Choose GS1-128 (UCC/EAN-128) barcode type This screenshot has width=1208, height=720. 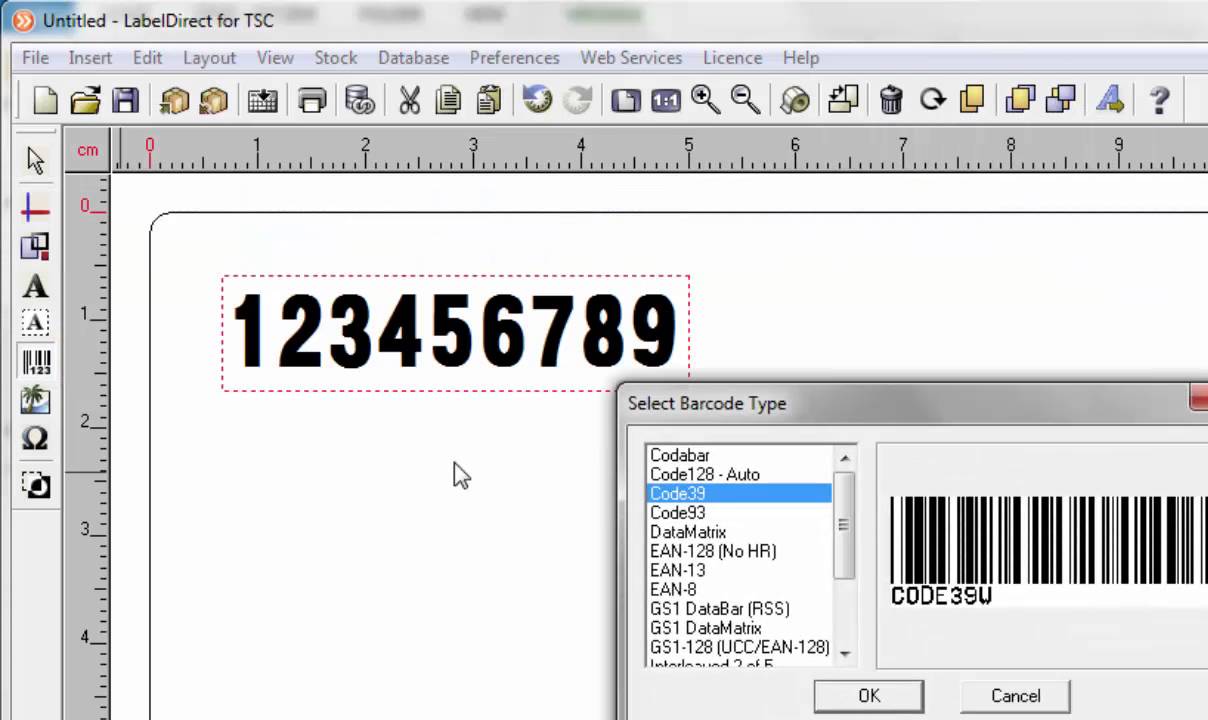(x=739, y=647)
